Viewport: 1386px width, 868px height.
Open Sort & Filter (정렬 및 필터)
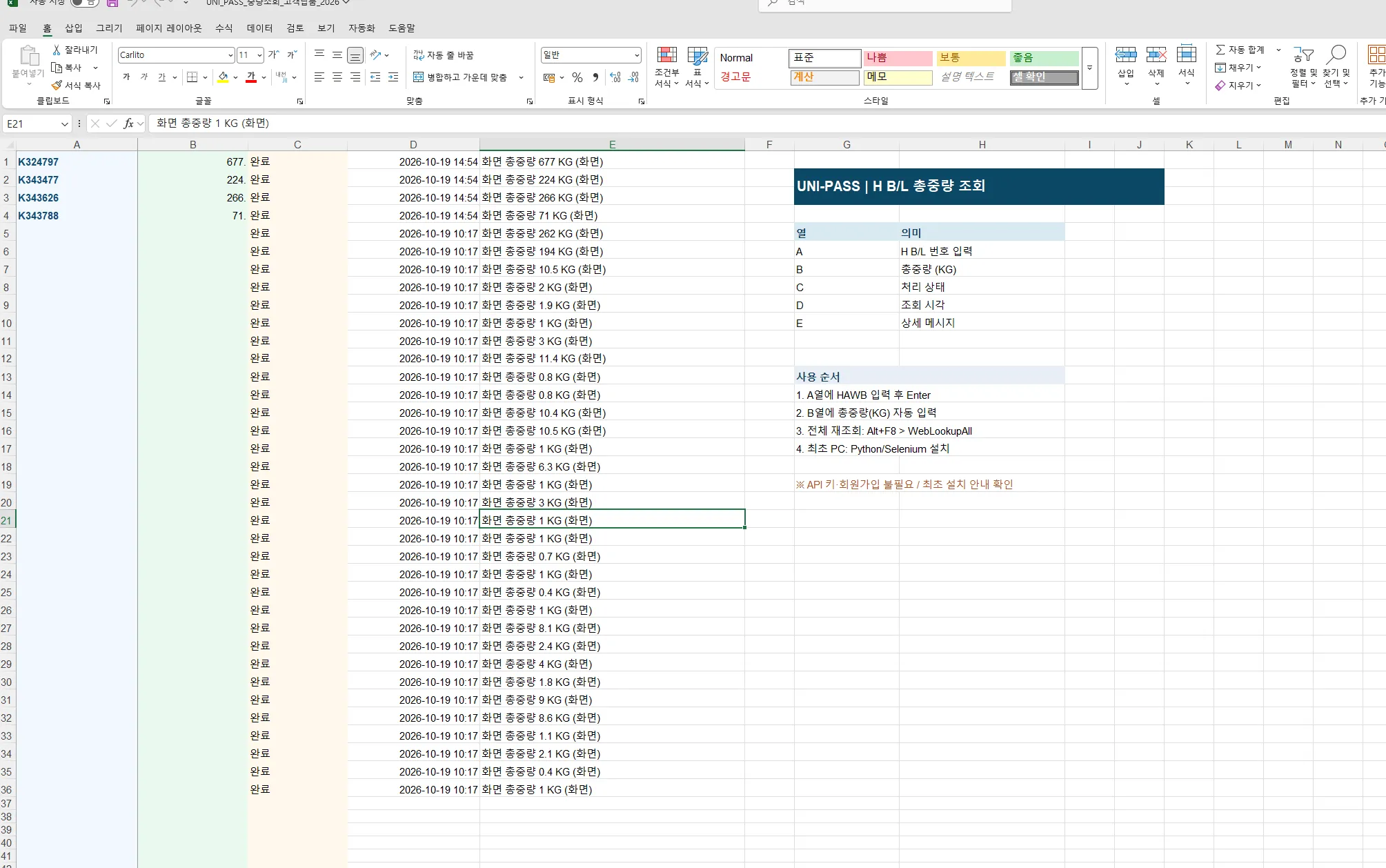point(1304,66)
